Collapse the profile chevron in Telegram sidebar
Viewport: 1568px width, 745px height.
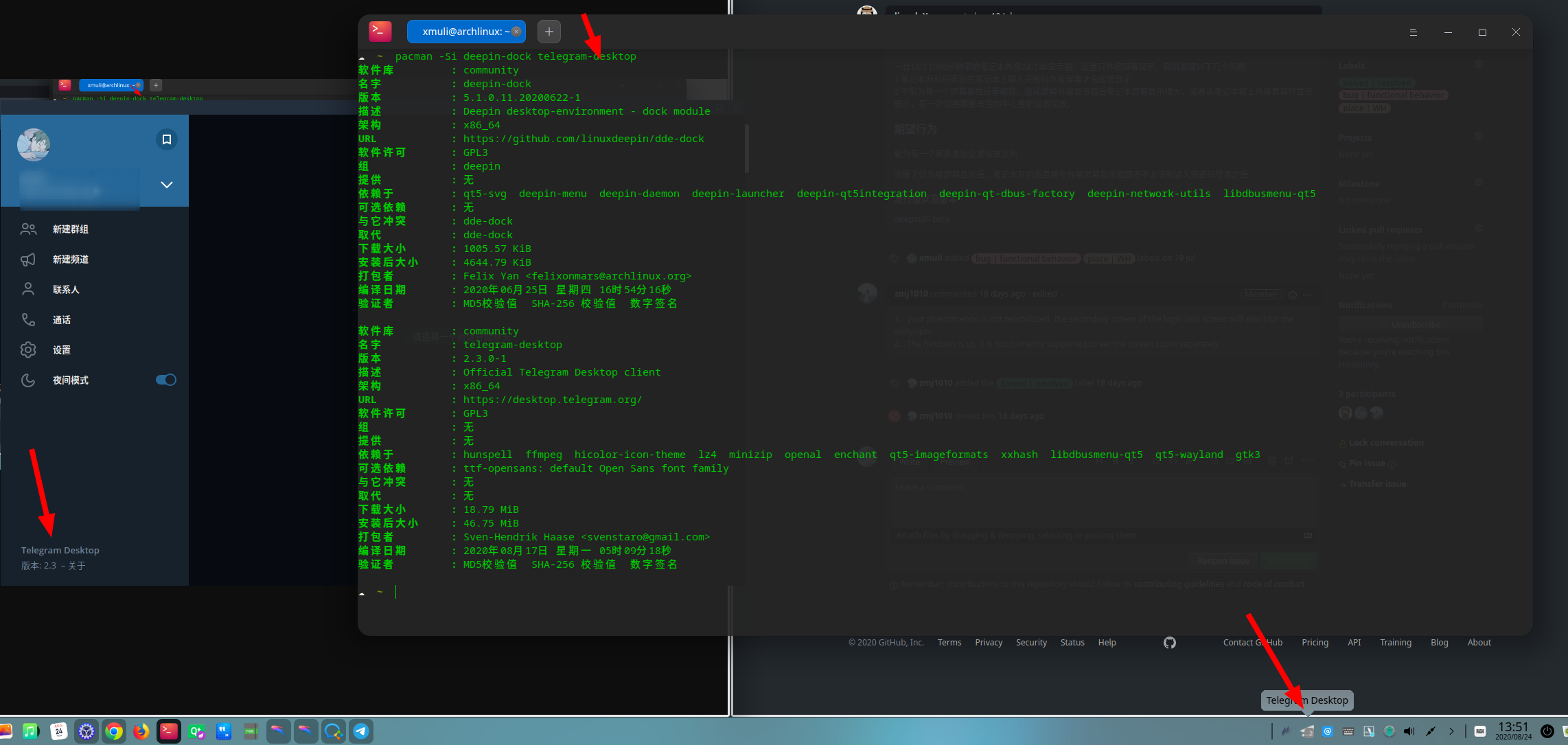166,185
